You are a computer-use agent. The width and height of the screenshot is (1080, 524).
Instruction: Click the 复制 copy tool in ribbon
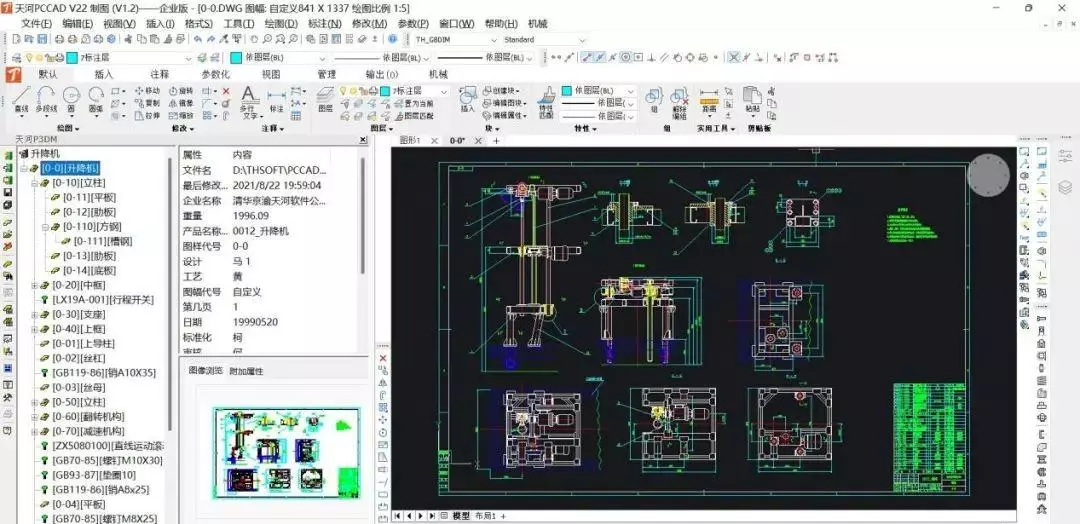coord(147,103)
